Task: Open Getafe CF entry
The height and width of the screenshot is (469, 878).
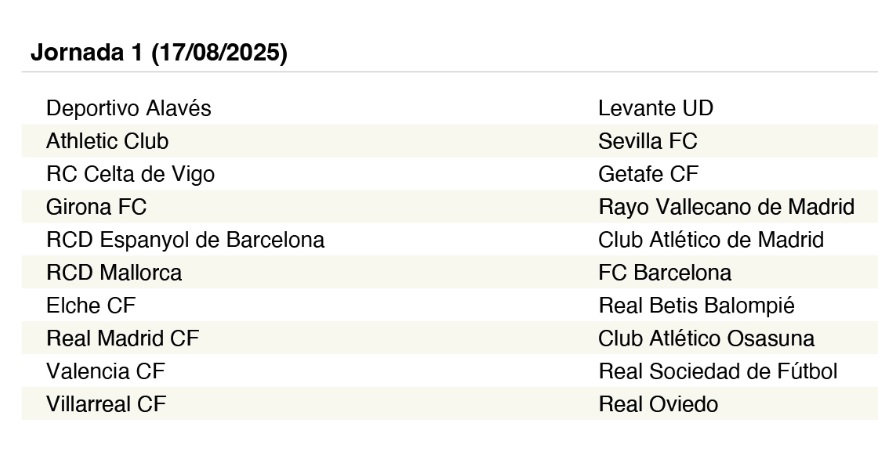Action: [x=648, y=174]
